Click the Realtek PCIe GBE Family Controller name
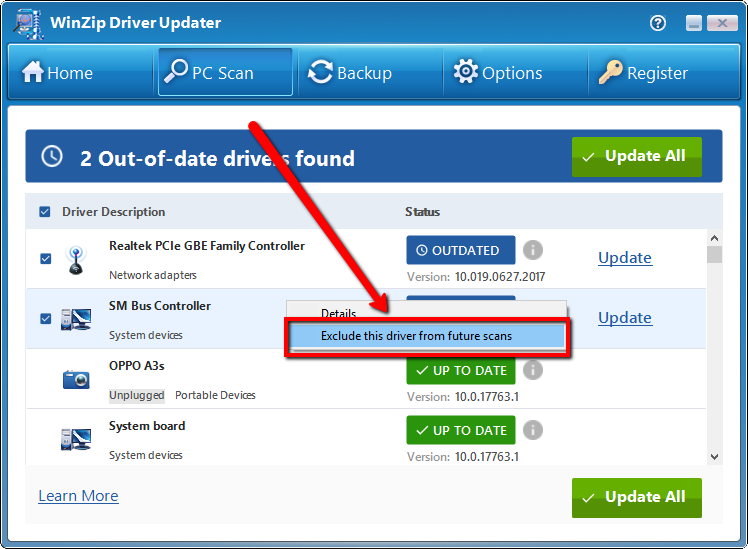The height and width of the screenshot is (549, 748). 207,246
